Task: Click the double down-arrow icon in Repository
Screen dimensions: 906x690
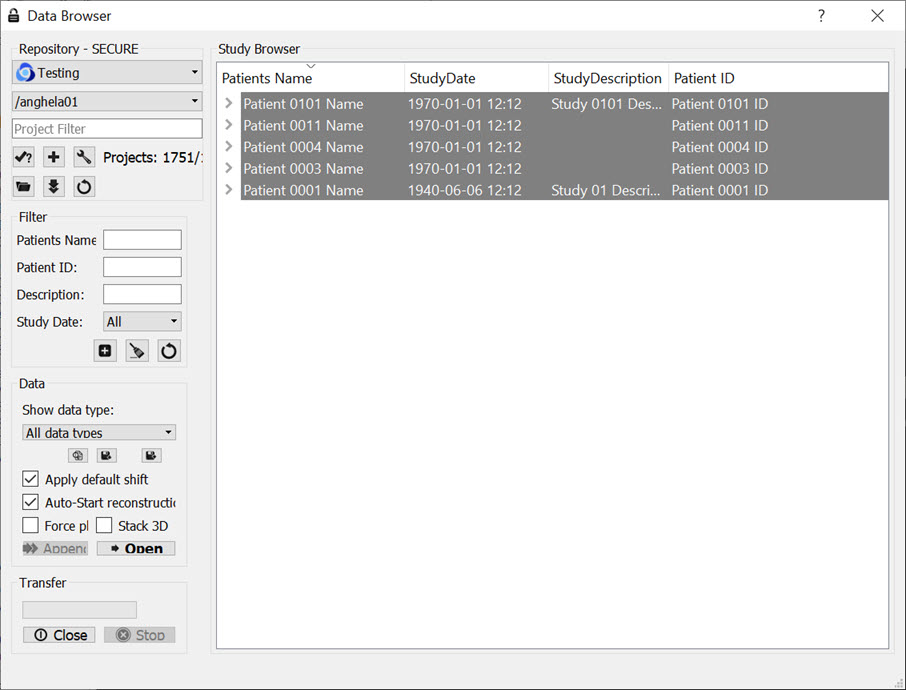Action: click(54, 186)
